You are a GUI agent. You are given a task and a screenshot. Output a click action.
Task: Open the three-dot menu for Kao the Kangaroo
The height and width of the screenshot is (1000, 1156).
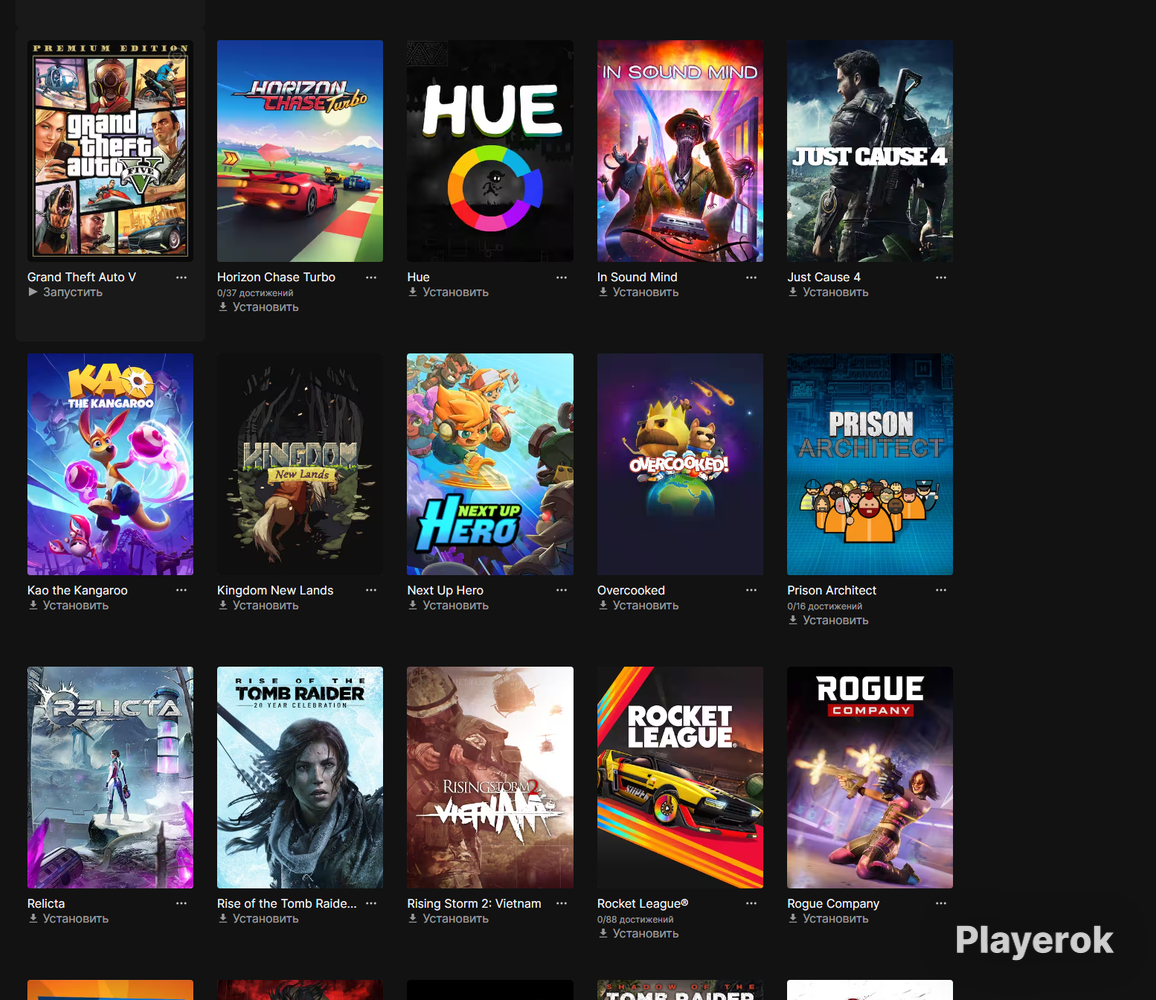click(x=181, y=591)
